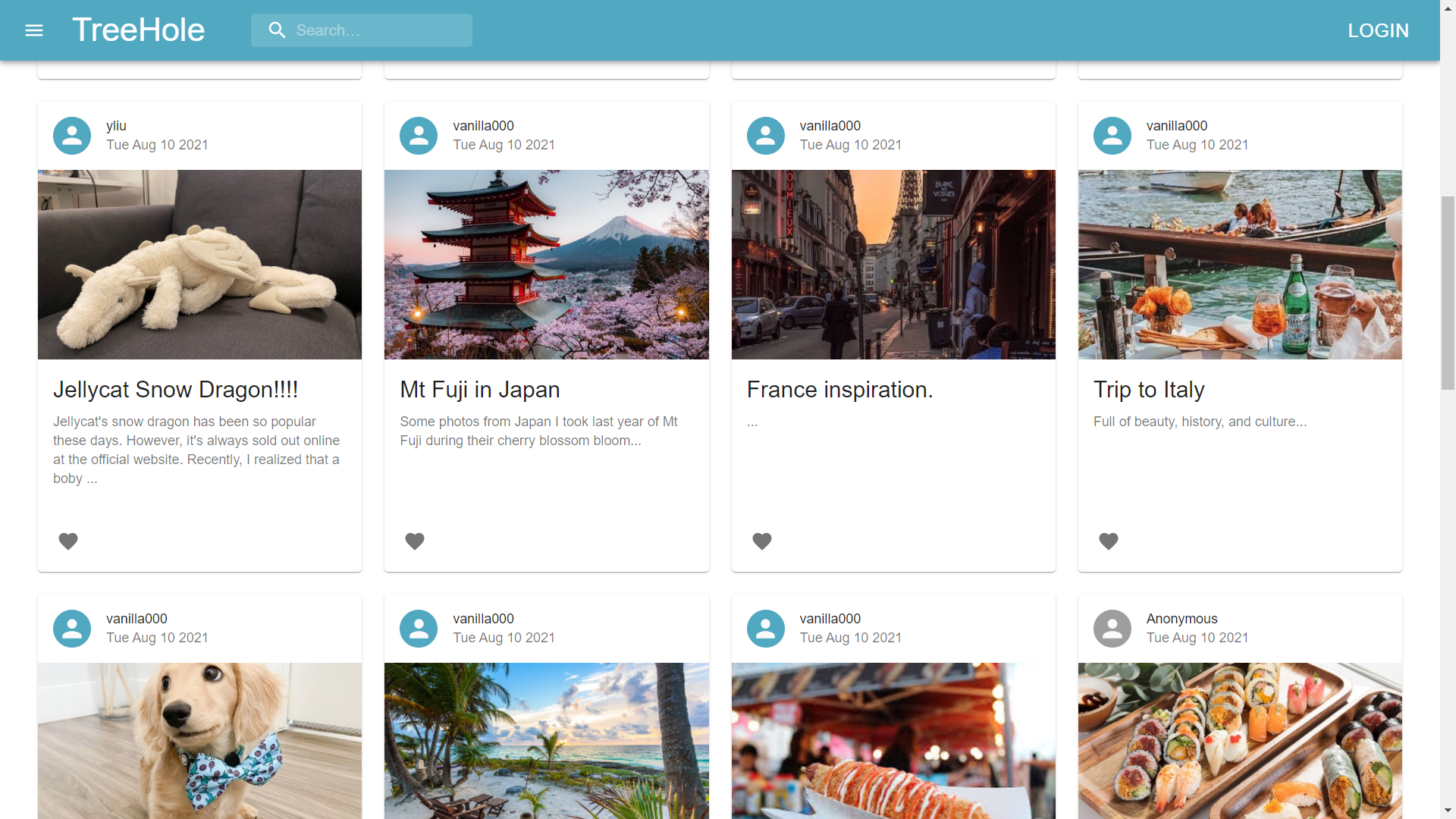Click avatar on the puppy photo post
The image size is (1456, 819).
72,629
